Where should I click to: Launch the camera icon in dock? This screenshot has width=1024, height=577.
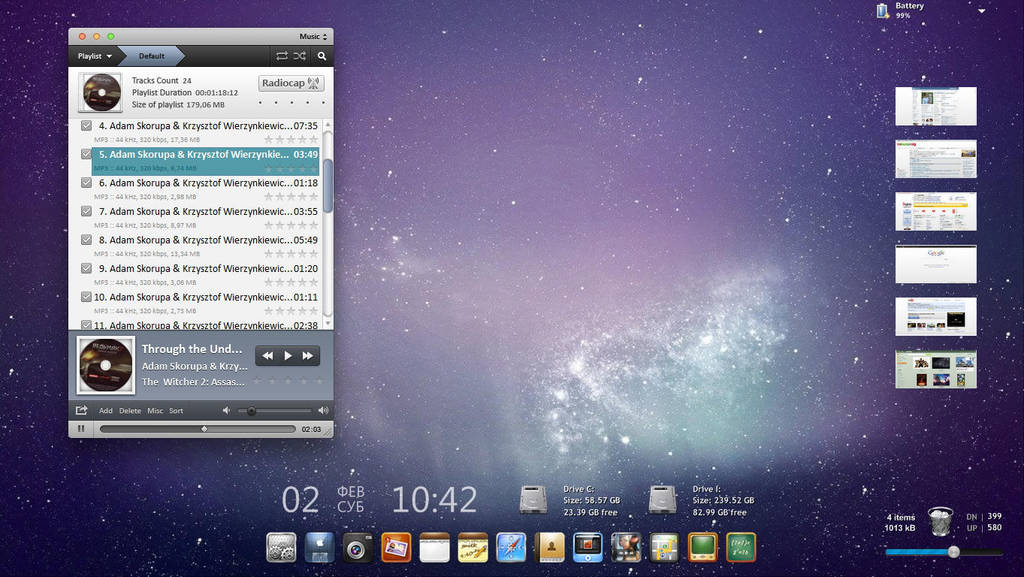(357, 548)
